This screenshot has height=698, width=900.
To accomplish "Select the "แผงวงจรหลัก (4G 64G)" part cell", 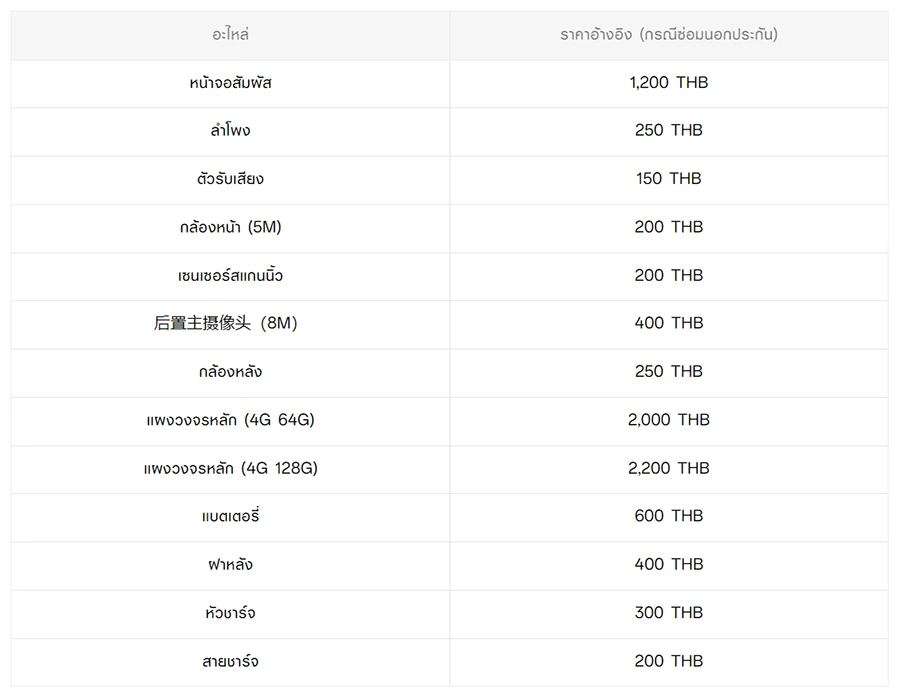I will 230,420.
